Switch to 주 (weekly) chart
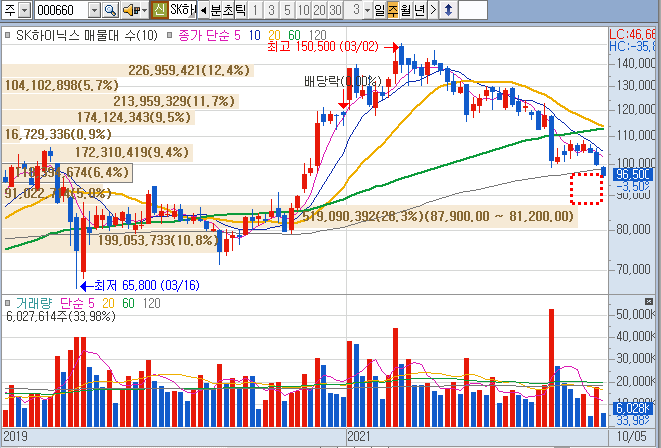 (x=392, y=10)
